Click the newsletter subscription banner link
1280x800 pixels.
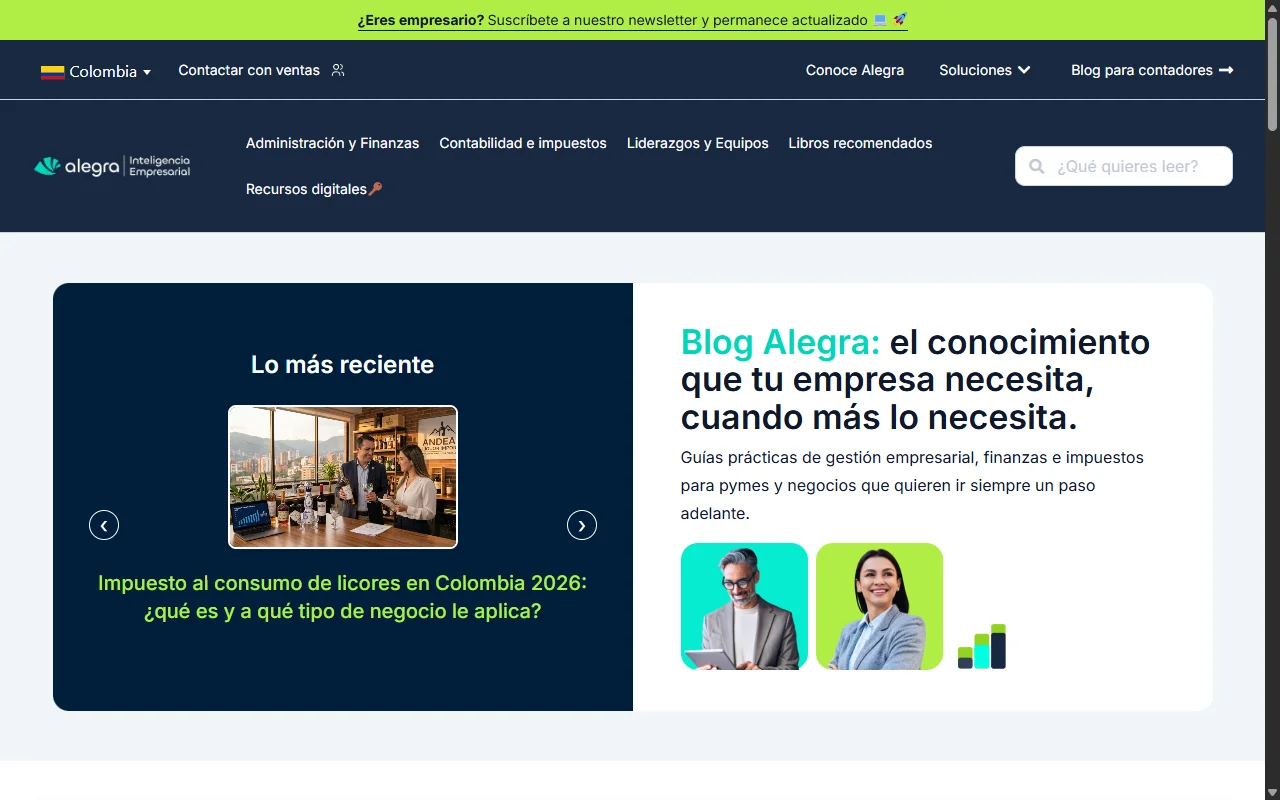(632, 20)
